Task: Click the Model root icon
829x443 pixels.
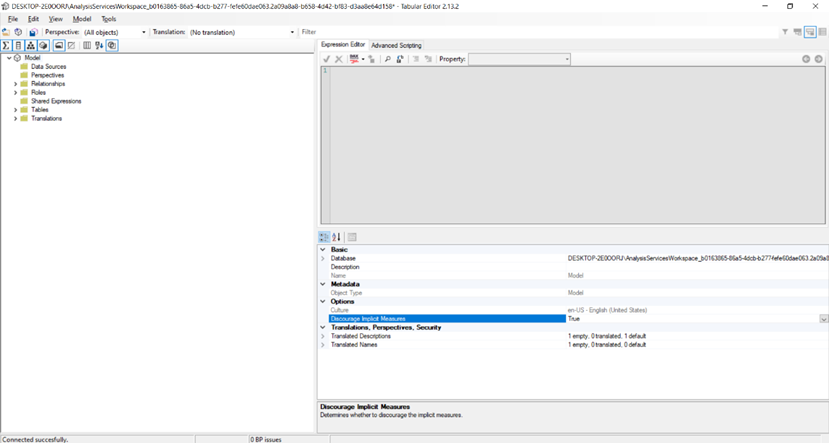Action: 17,58
